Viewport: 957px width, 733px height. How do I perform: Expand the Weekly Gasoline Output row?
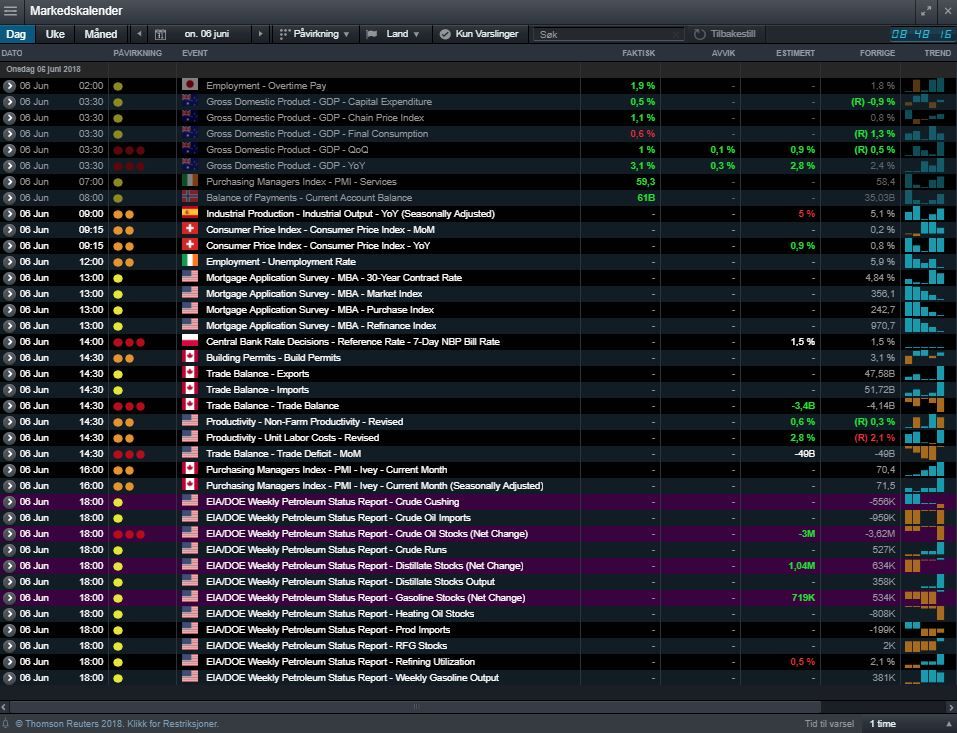pos(9,677)
